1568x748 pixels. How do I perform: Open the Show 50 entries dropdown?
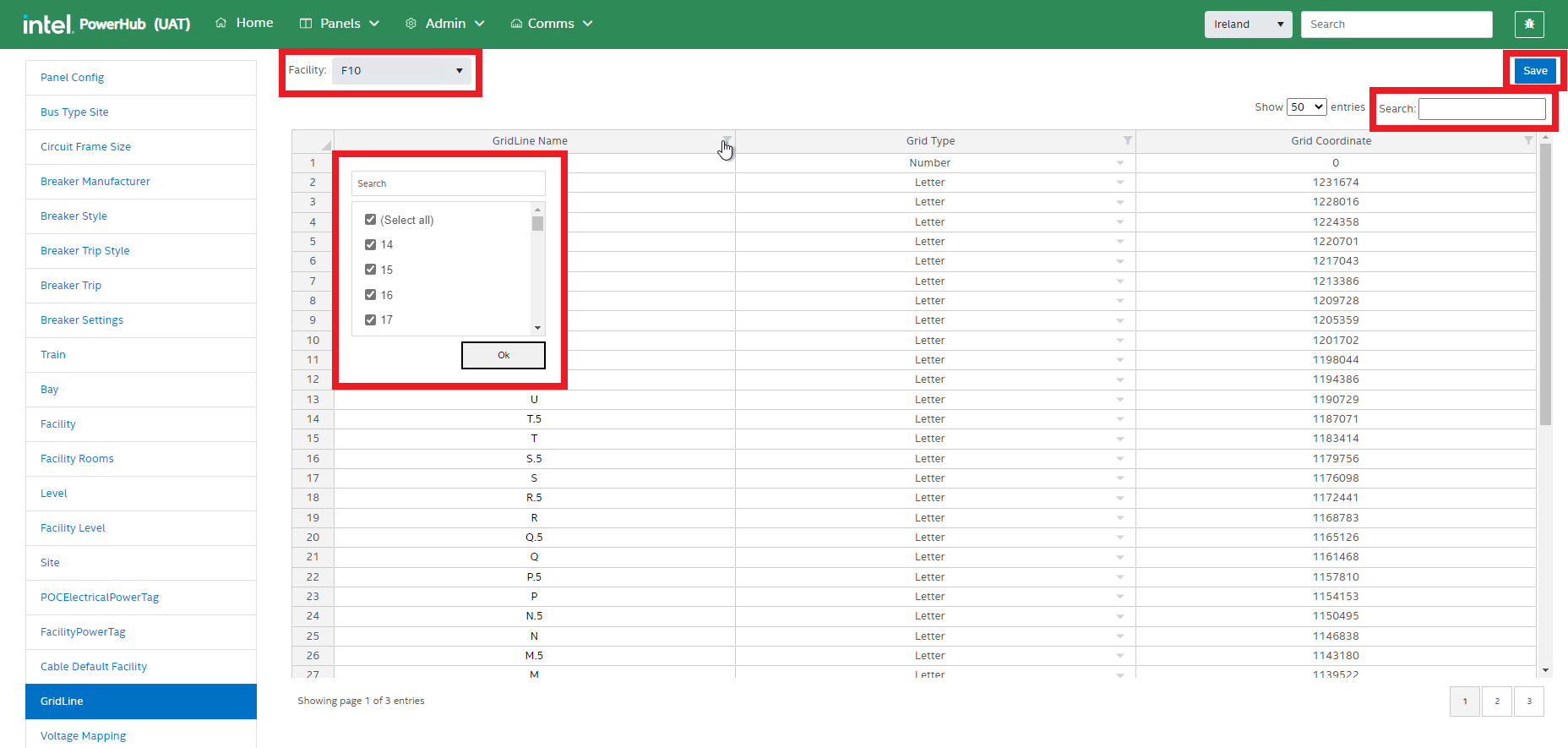(1306, 107)
